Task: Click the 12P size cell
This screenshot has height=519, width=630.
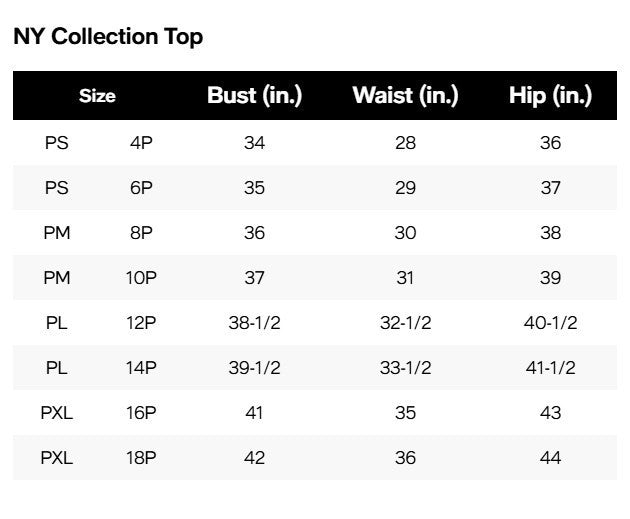Action: [x=141, y=323]
